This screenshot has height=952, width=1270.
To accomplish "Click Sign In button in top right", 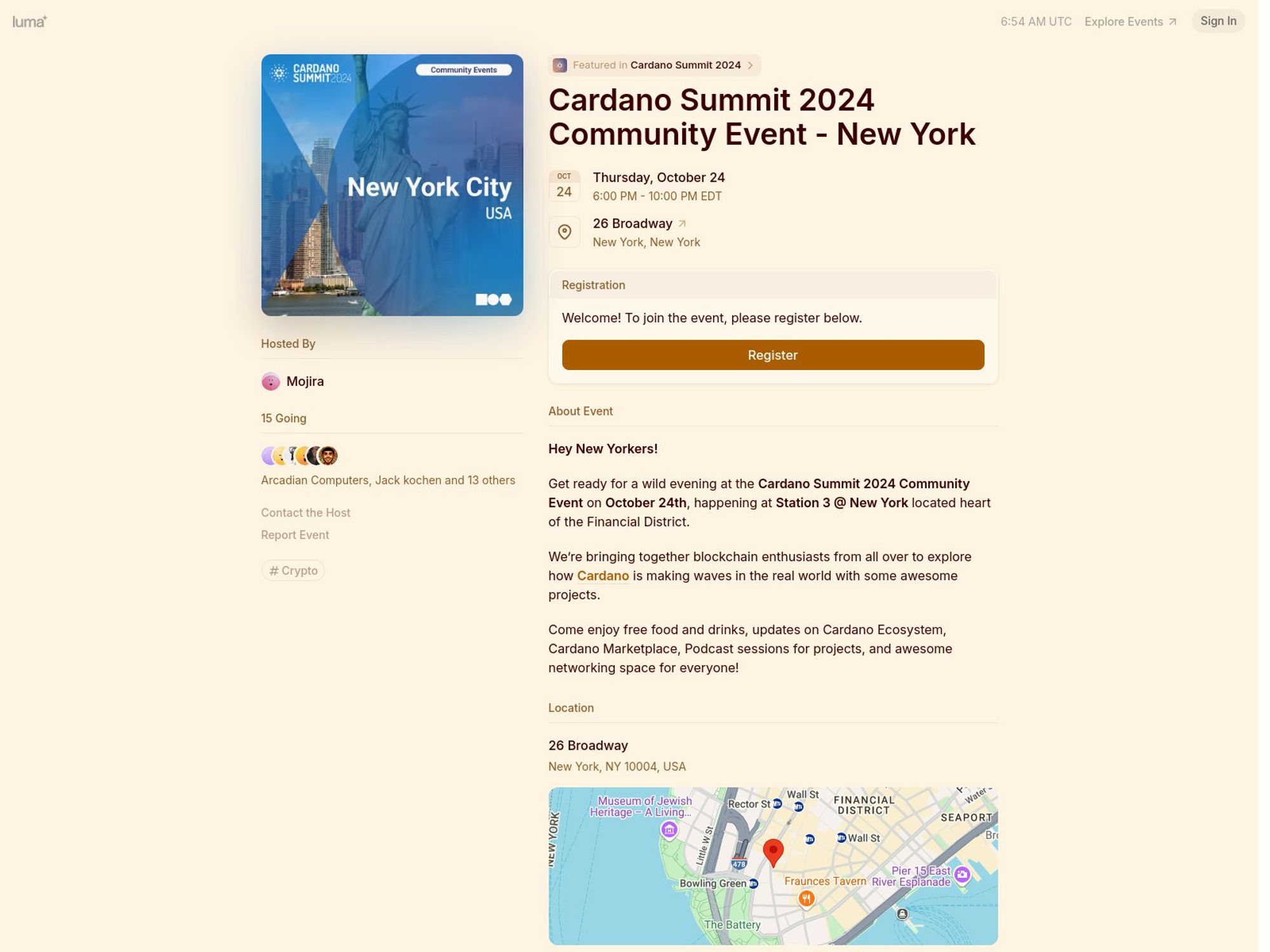I will click(1218, 21).
